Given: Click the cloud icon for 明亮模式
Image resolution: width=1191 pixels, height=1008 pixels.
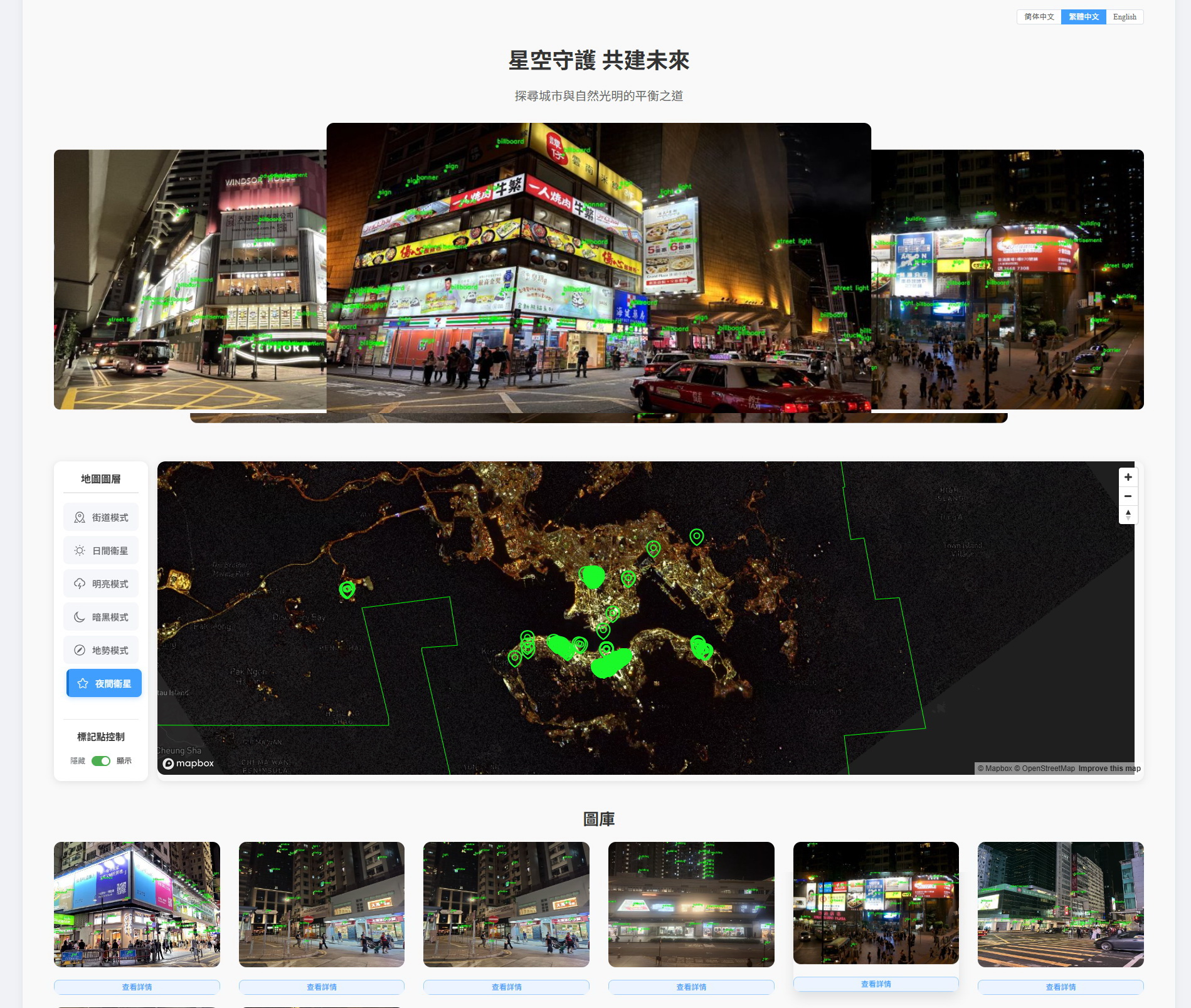Looking at the screenshot, I should (x=80, y=584).
